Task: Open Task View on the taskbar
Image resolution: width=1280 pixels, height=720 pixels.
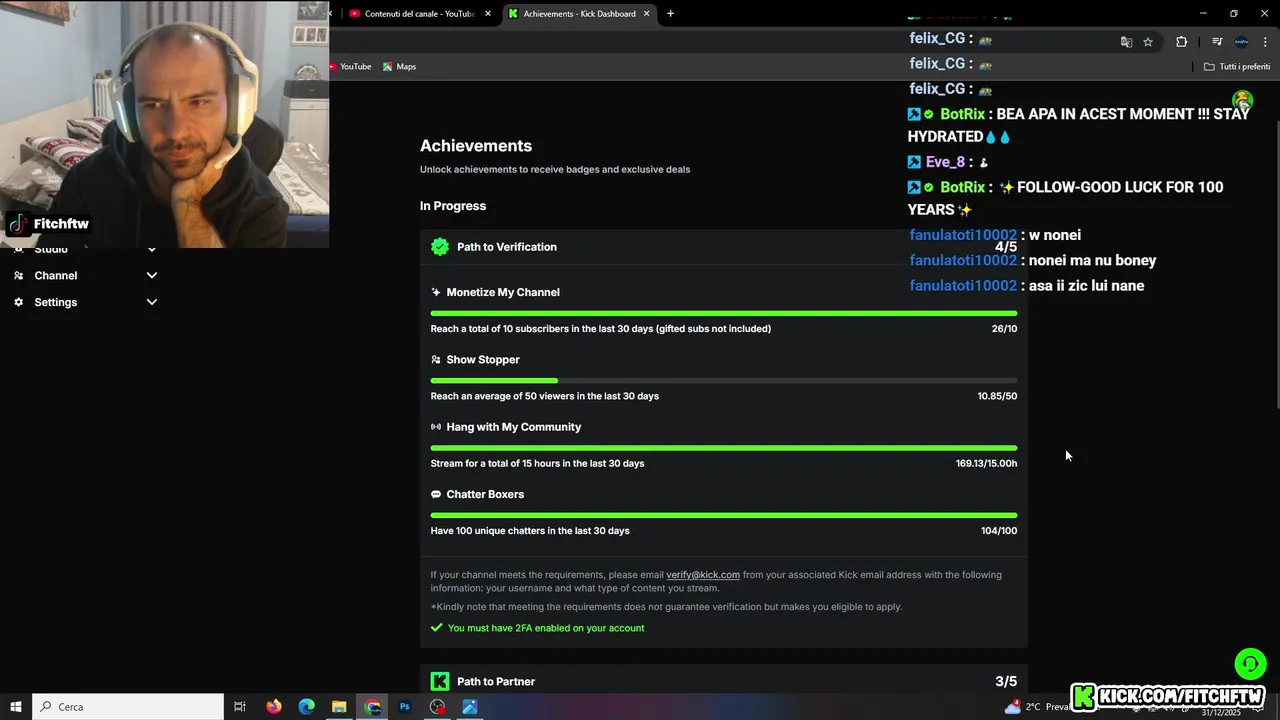Action: pos(240,707)
